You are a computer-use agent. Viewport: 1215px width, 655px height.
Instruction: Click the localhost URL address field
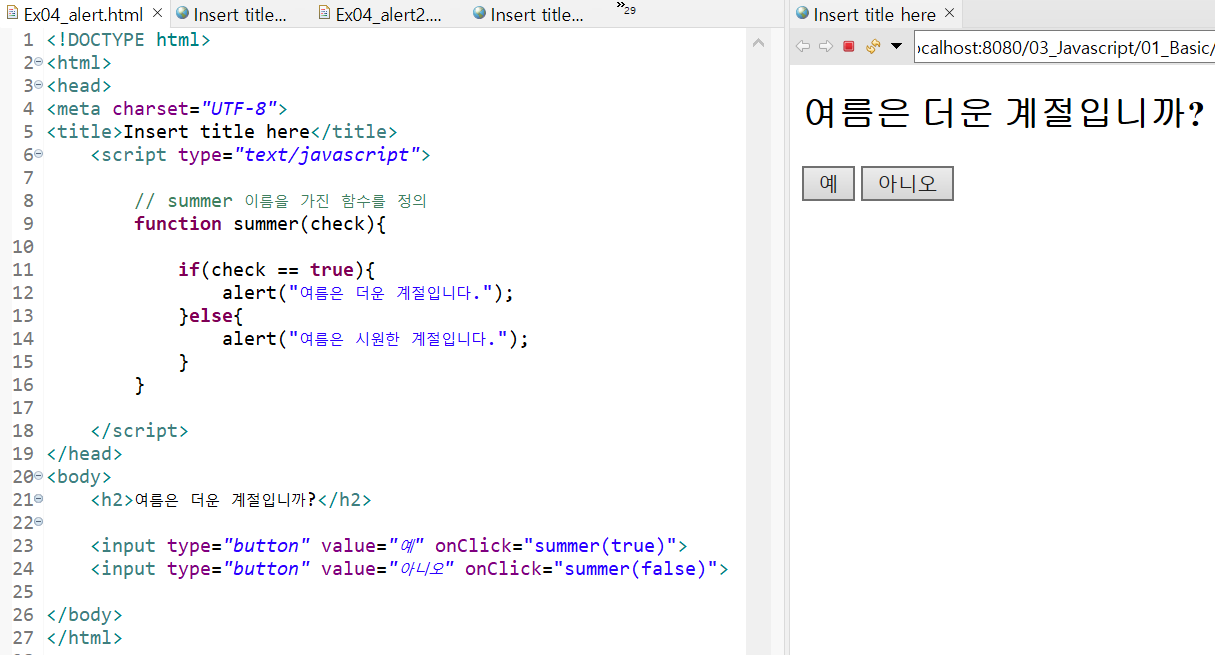point(1064,49)
